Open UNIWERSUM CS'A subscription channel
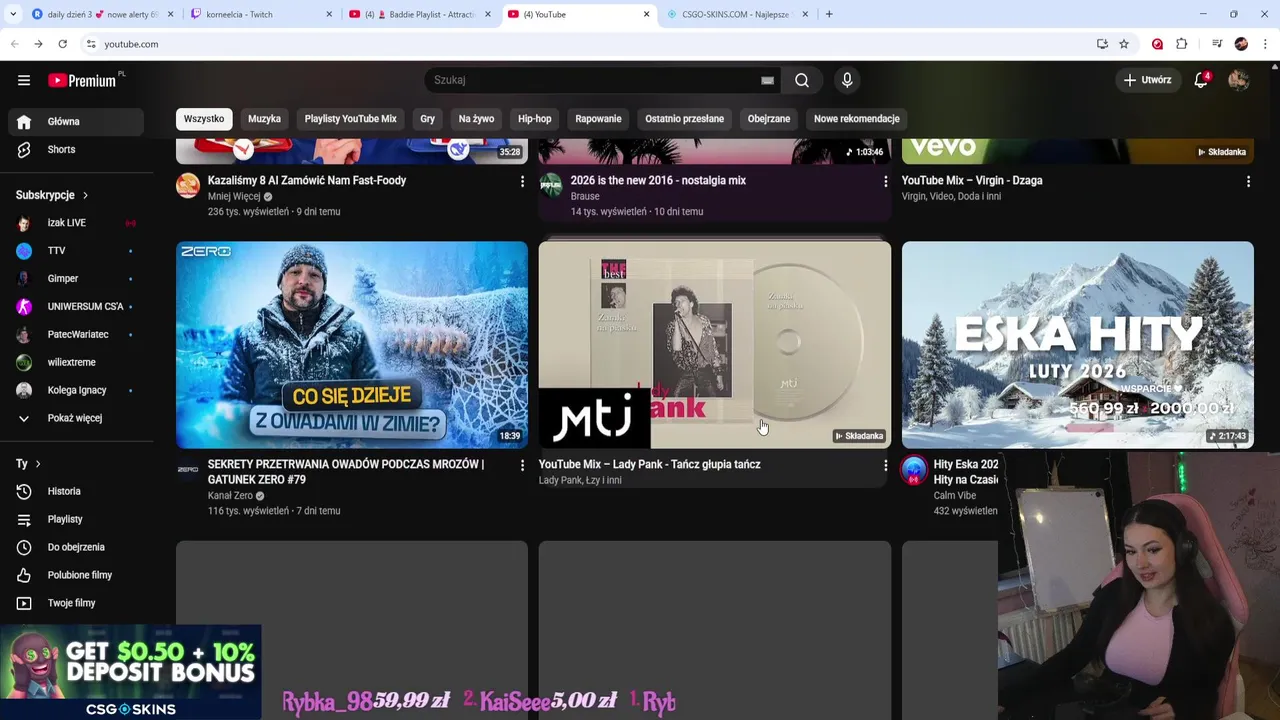The height and width of the screenshot is (720, 1280). click(76, 307)
